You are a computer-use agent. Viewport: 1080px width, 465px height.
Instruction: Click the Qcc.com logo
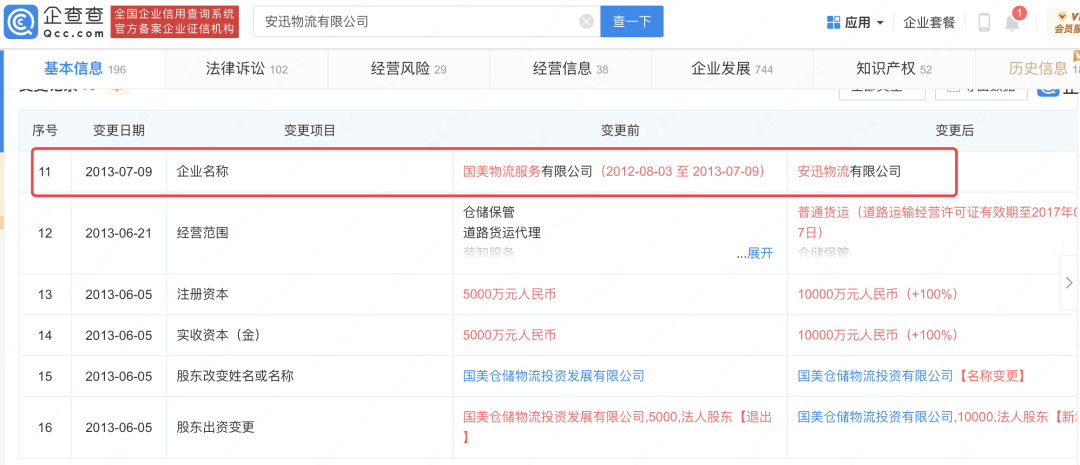[54, 21]
